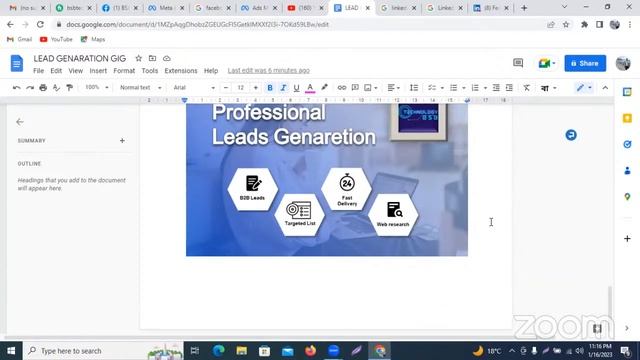Image resolution: width=640 pixels, height=360 pixels.
Task: Click the Windows taskbar search box
Action: pos(103,351)
